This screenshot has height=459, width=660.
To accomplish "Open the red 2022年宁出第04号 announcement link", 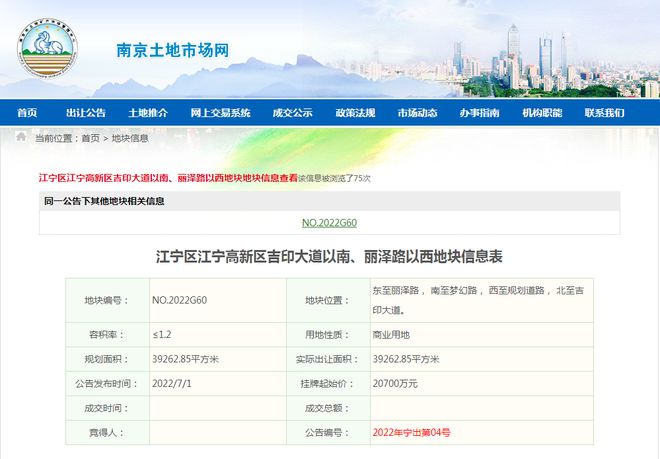I will click(x=411, y=433).
